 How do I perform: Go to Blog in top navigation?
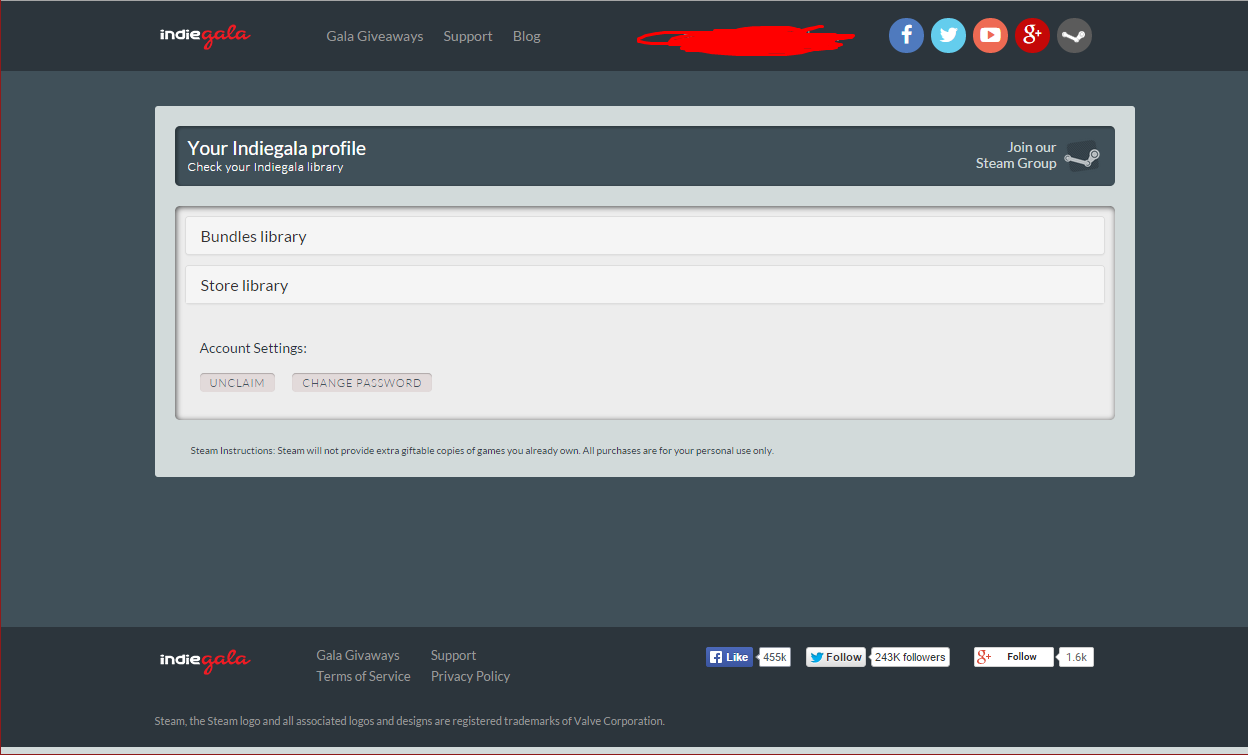526,36
